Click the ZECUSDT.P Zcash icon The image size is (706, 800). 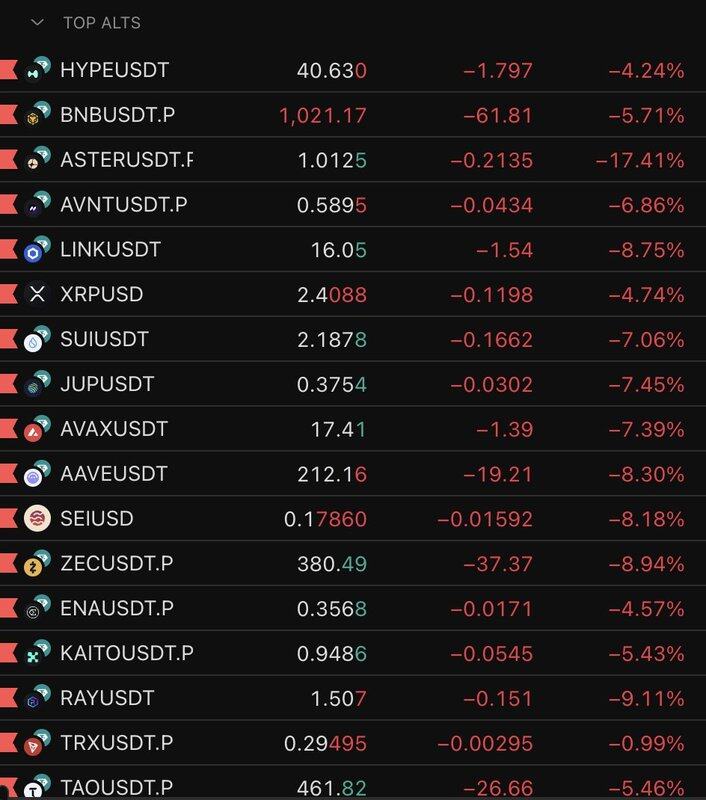[x=37, y=564]
